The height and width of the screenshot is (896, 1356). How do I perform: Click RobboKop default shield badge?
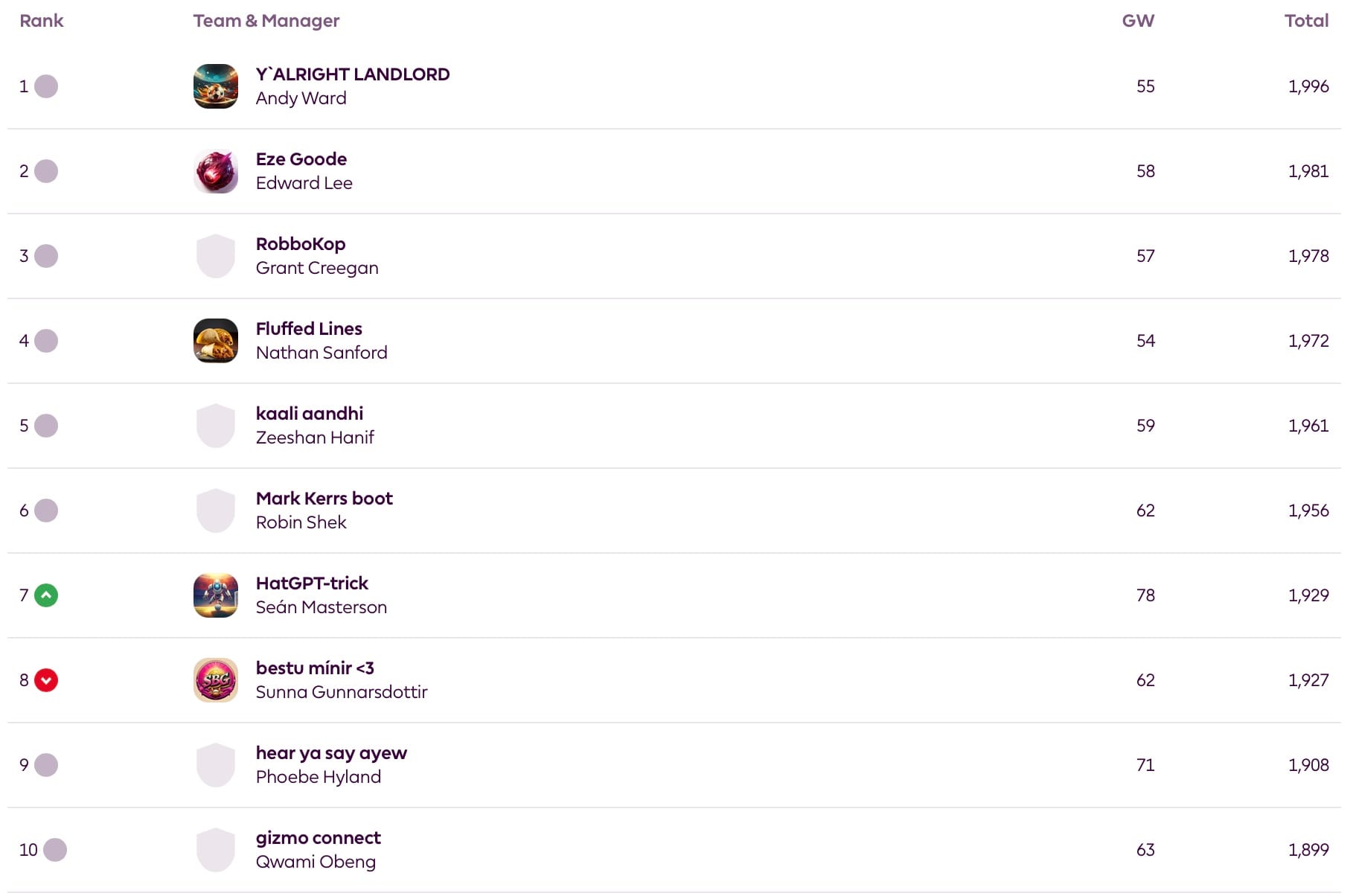216,256
